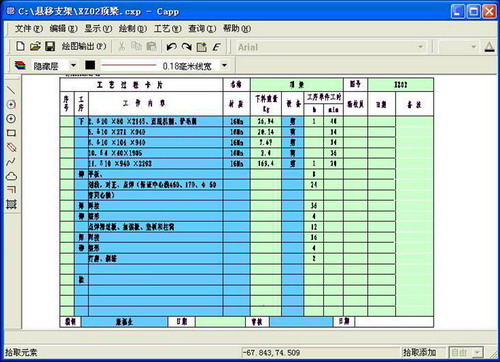
Task: Select the rectangle drawing tool
Action: click(11, 133)
